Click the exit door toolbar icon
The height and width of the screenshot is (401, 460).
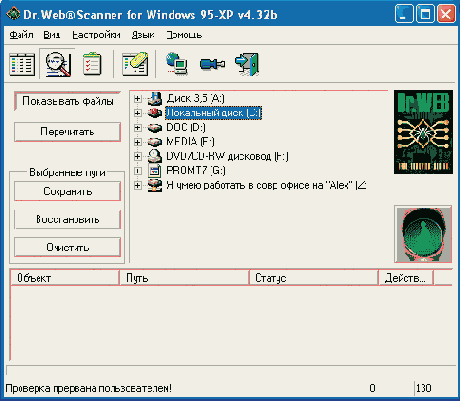[247, 64]
